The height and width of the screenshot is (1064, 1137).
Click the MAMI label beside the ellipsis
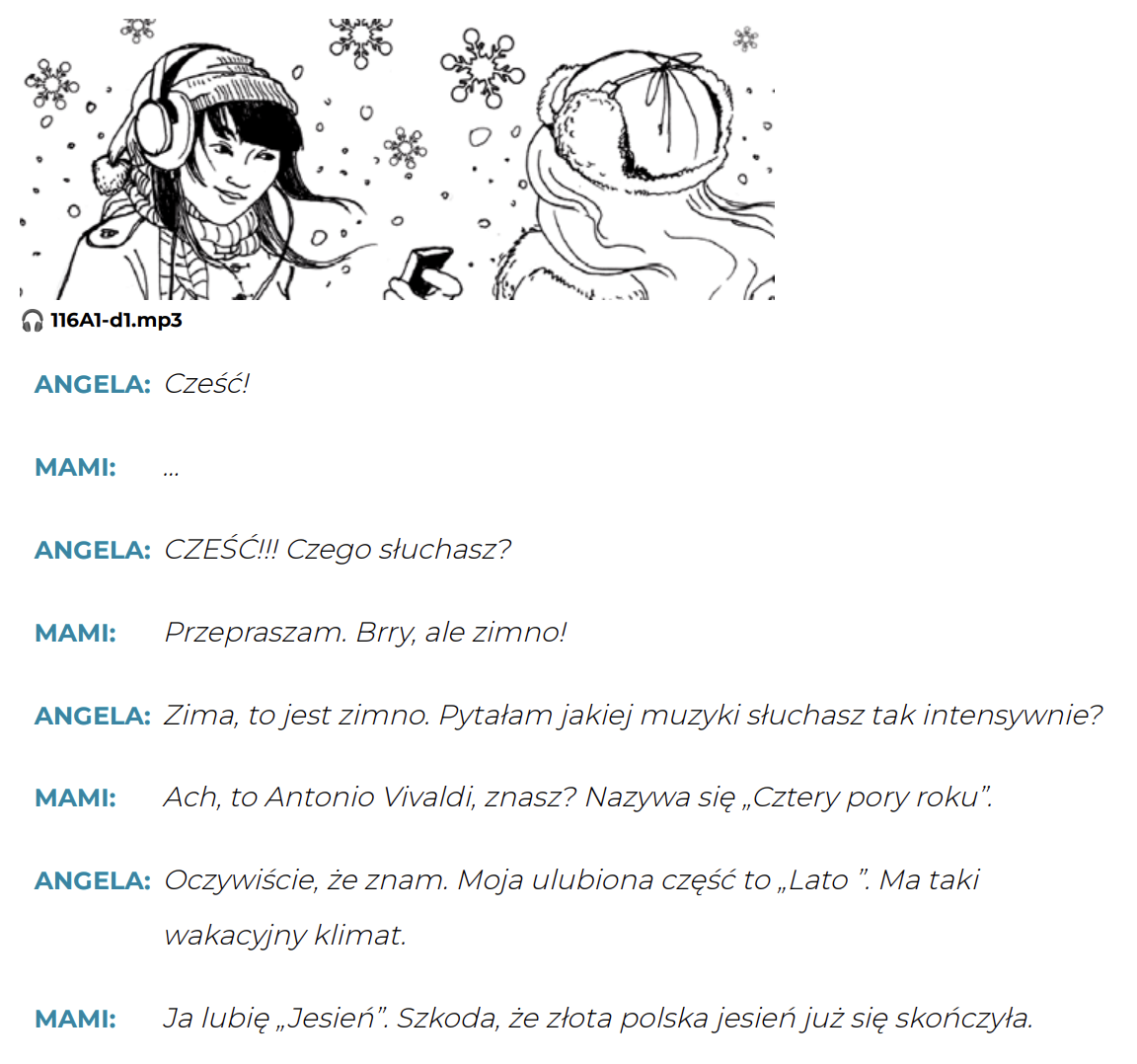tap(75, 467)
